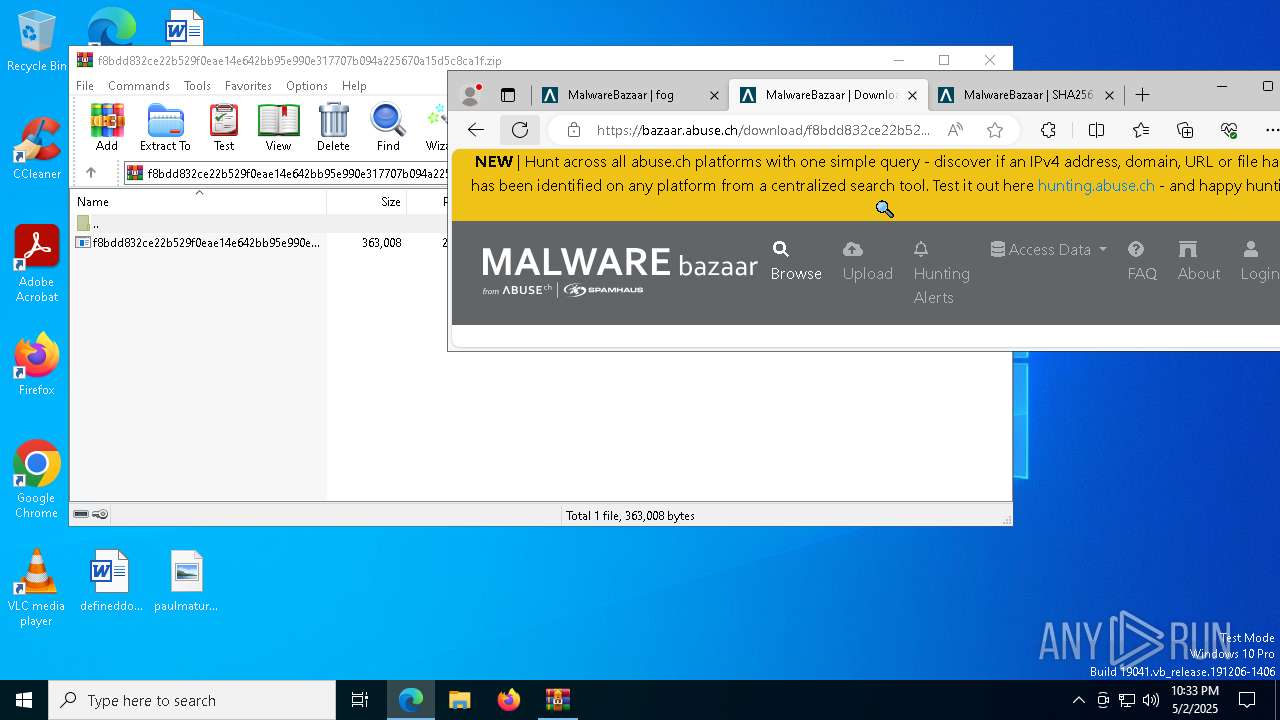Open the Favorites menu in WinRAR
The image size is (1280, 720).
[x=248, y=86]
